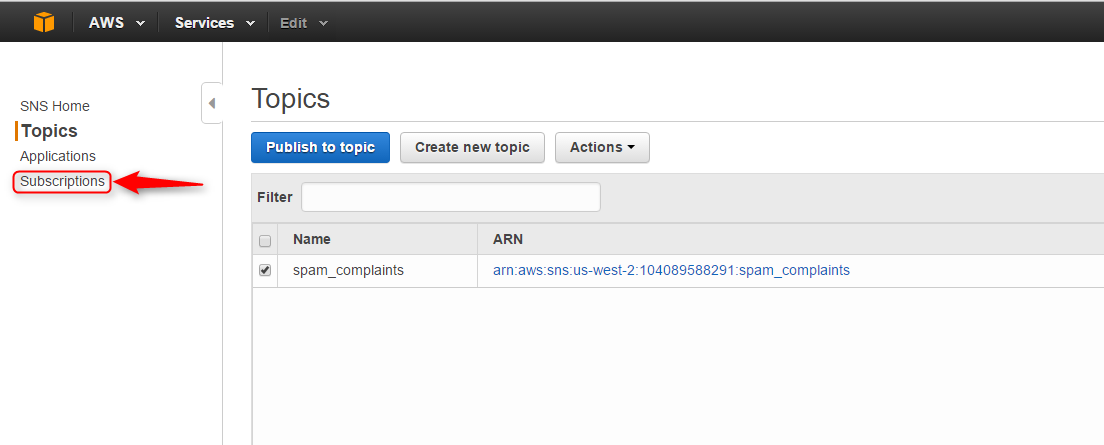Image resolution: width=1104 pixels, height=445 pixels.
Task: Sort by the Name column header
Action: 312,239
